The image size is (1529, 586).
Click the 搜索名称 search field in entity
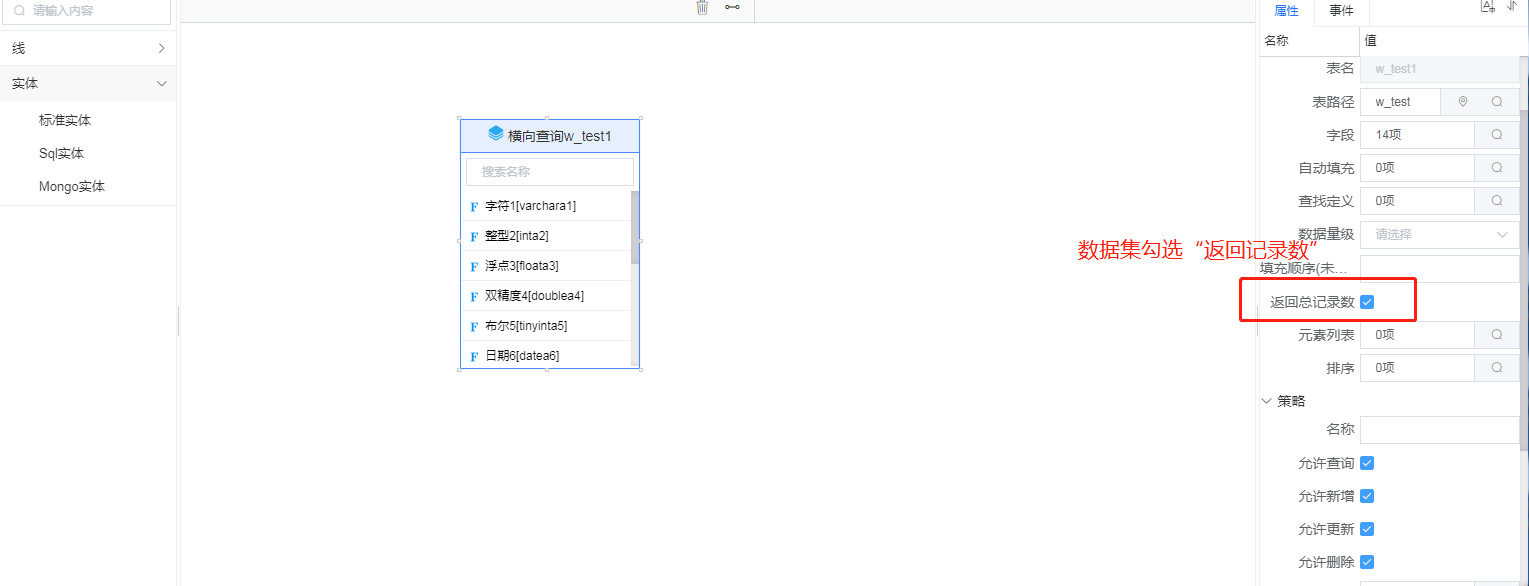click(550, 172)
